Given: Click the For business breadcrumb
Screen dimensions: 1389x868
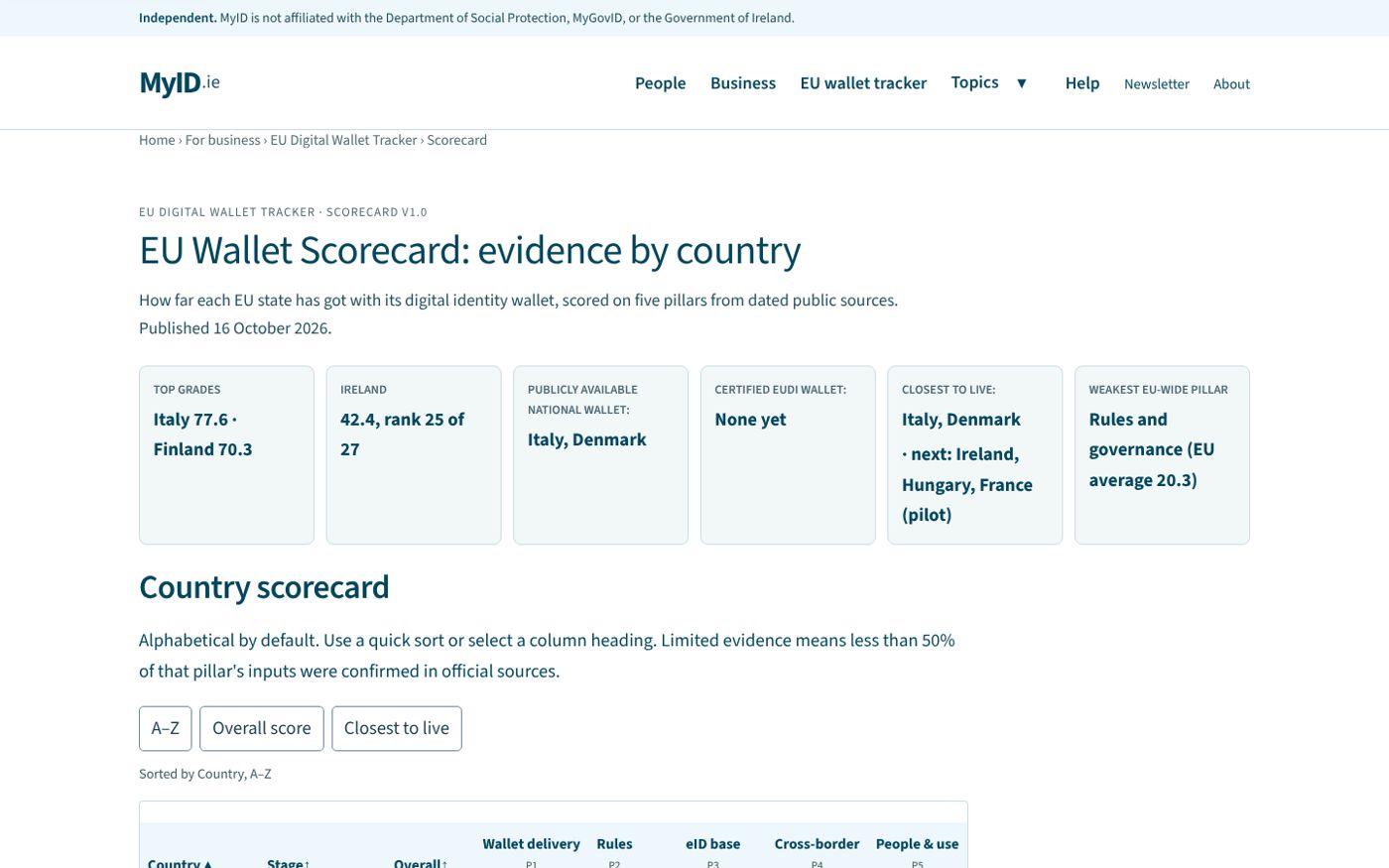Looking at the screenshot, I should coord(222,140).
